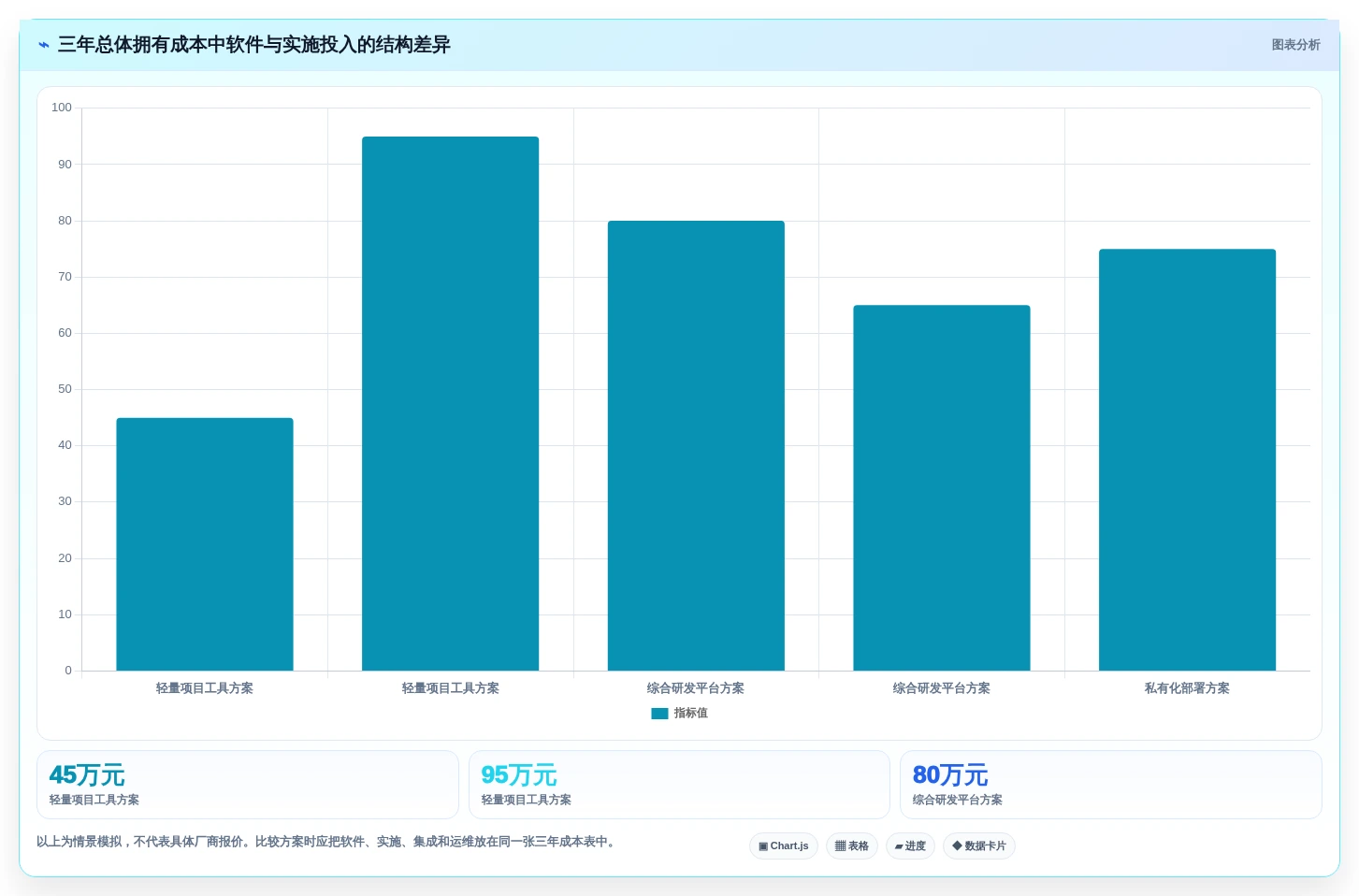
Task: Click the footnote starting 以上为情景模拟
Action: pos(327,842)
